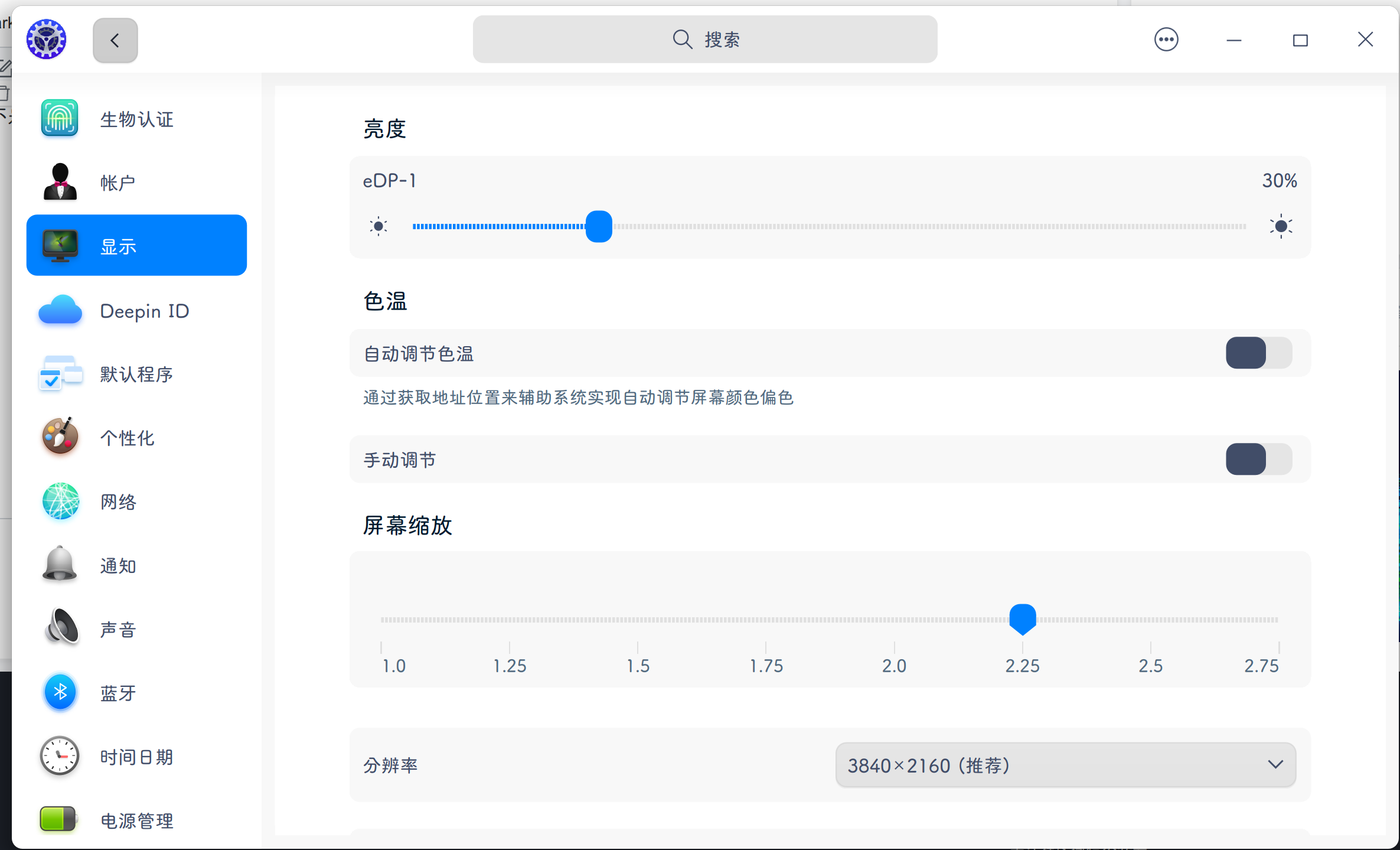The height and width of the screenshot is (850, 1400).
Task: Select the 蓝牙 sidebar icon
Action: [60, 692]
